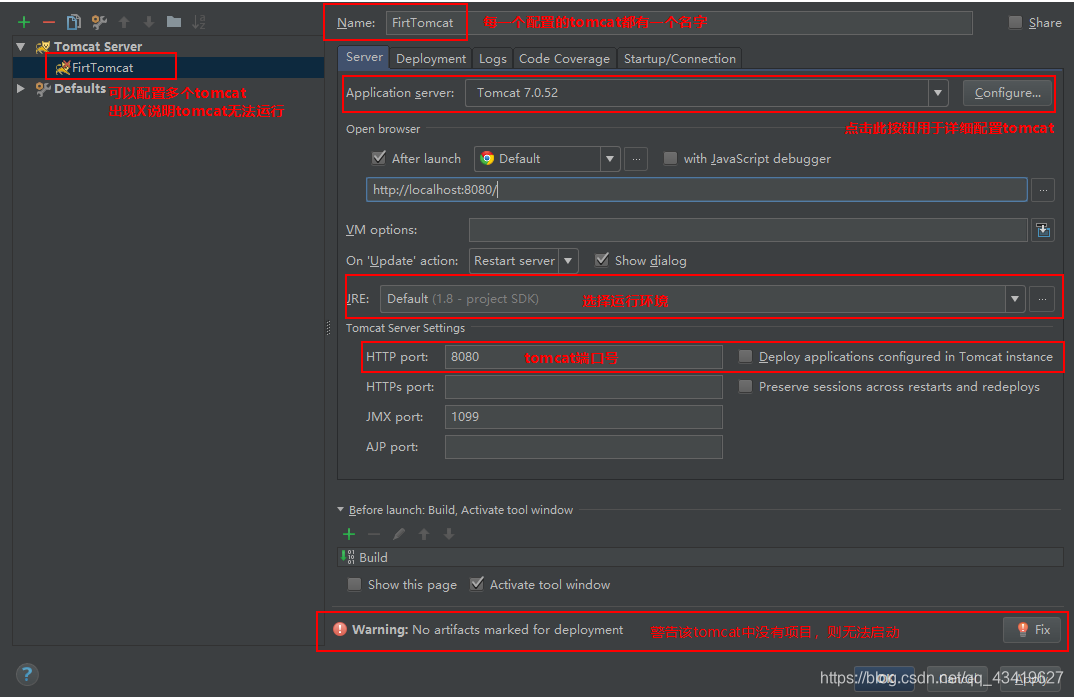Create new folder for configurations
This screenshot has height=697, width=1074.
[x=174, y=22]
